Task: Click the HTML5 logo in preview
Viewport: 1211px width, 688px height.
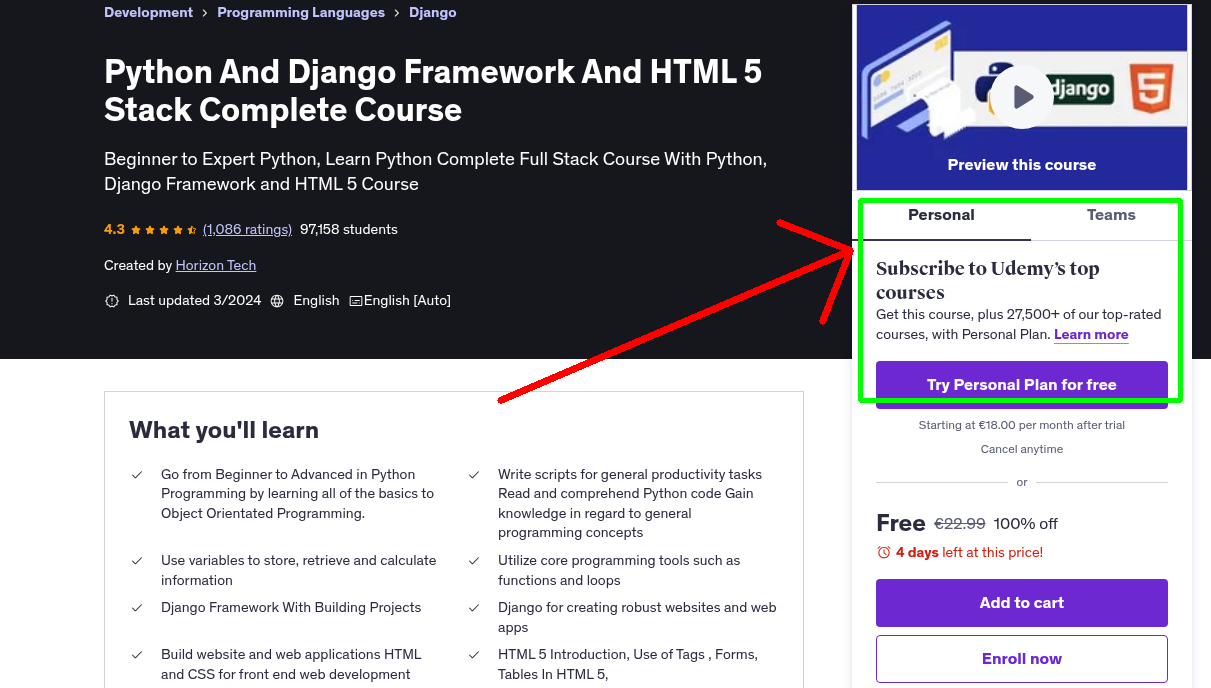Action: 1151,87
